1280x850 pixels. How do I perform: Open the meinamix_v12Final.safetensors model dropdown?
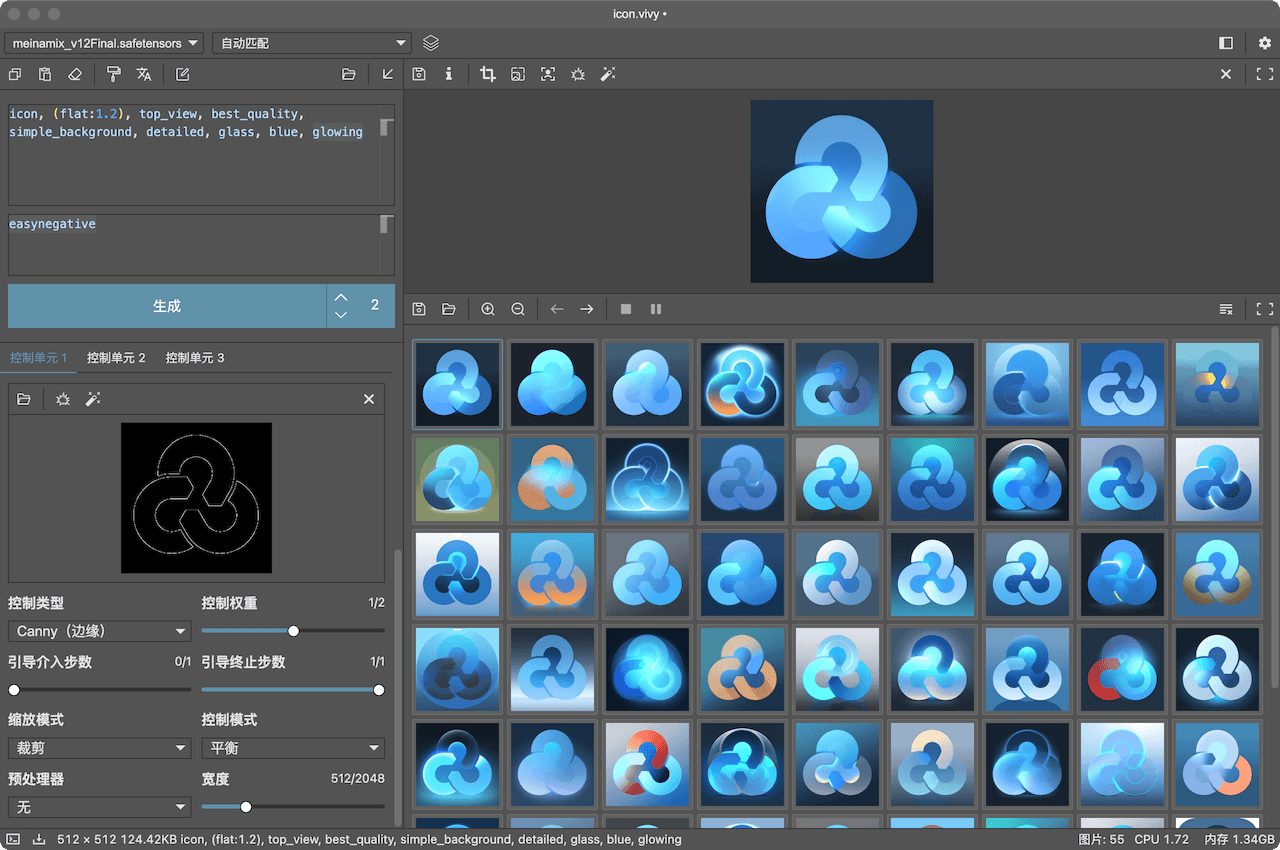(105, 43)
